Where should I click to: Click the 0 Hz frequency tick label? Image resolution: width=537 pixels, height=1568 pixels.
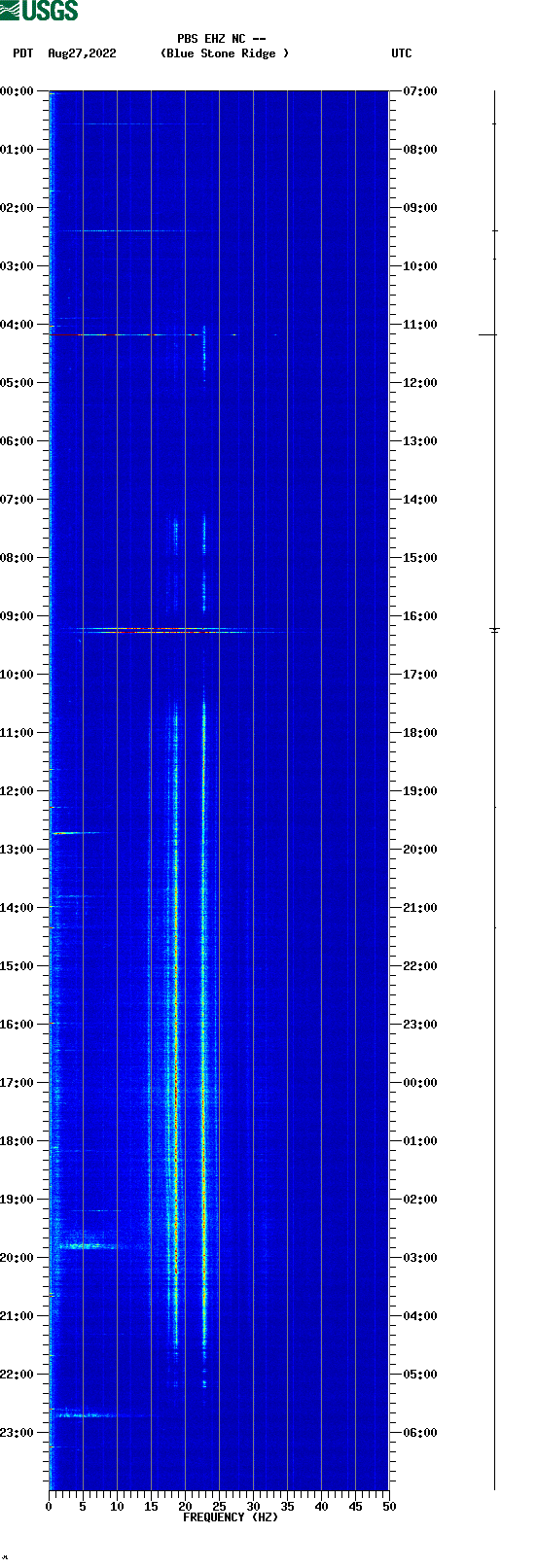(x=49, y=1507)
